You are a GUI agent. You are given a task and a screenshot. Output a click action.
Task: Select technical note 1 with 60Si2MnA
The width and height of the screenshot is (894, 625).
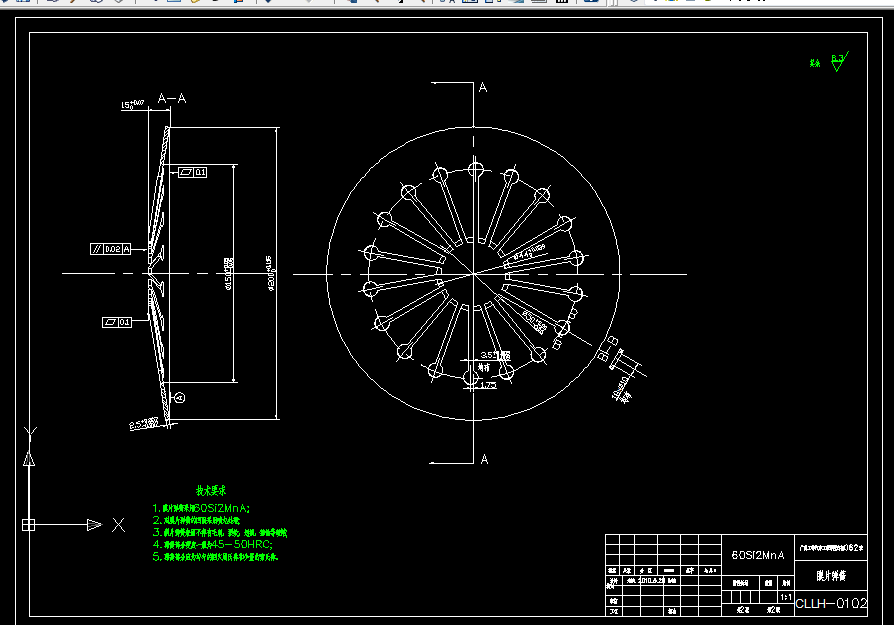pyautogui.click(x=201, y=508)
